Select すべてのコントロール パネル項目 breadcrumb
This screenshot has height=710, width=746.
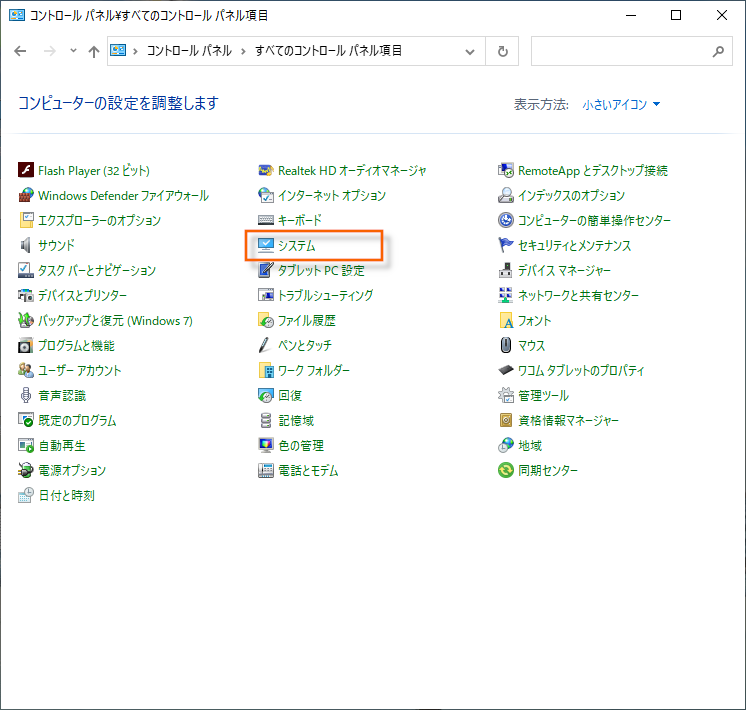pos(328,50)
